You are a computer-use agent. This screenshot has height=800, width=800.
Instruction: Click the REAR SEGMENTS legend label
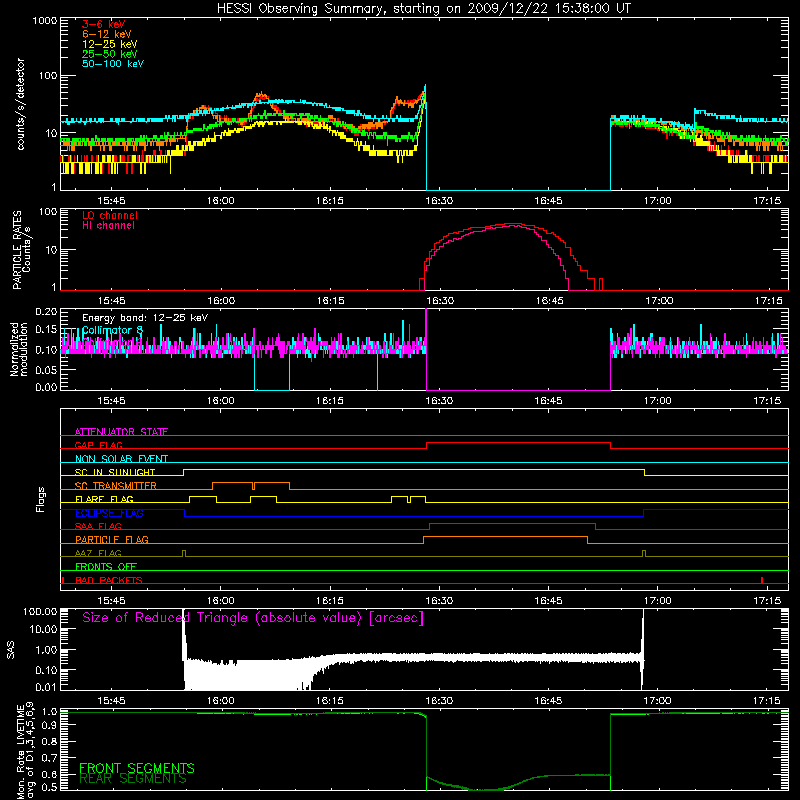point(133,779)
